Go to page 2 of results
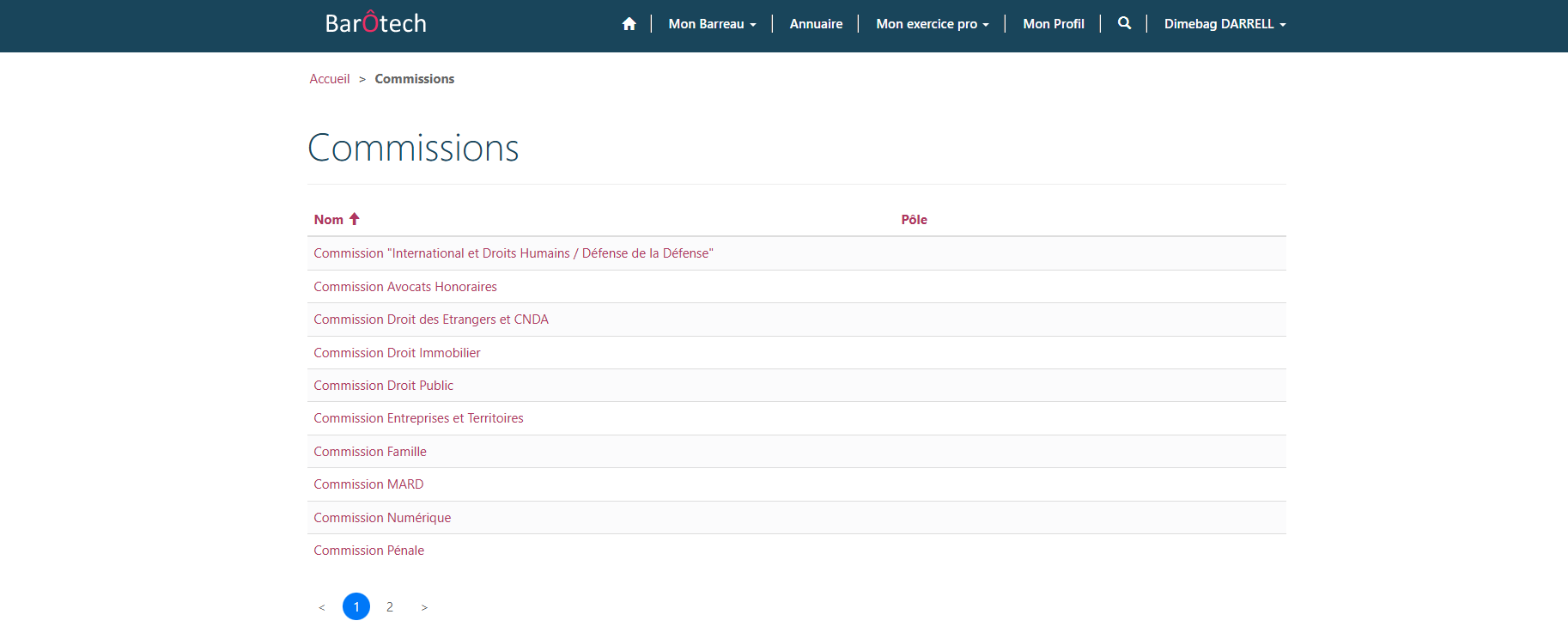This screenshot has height=639, width=1568. (390, 607)
